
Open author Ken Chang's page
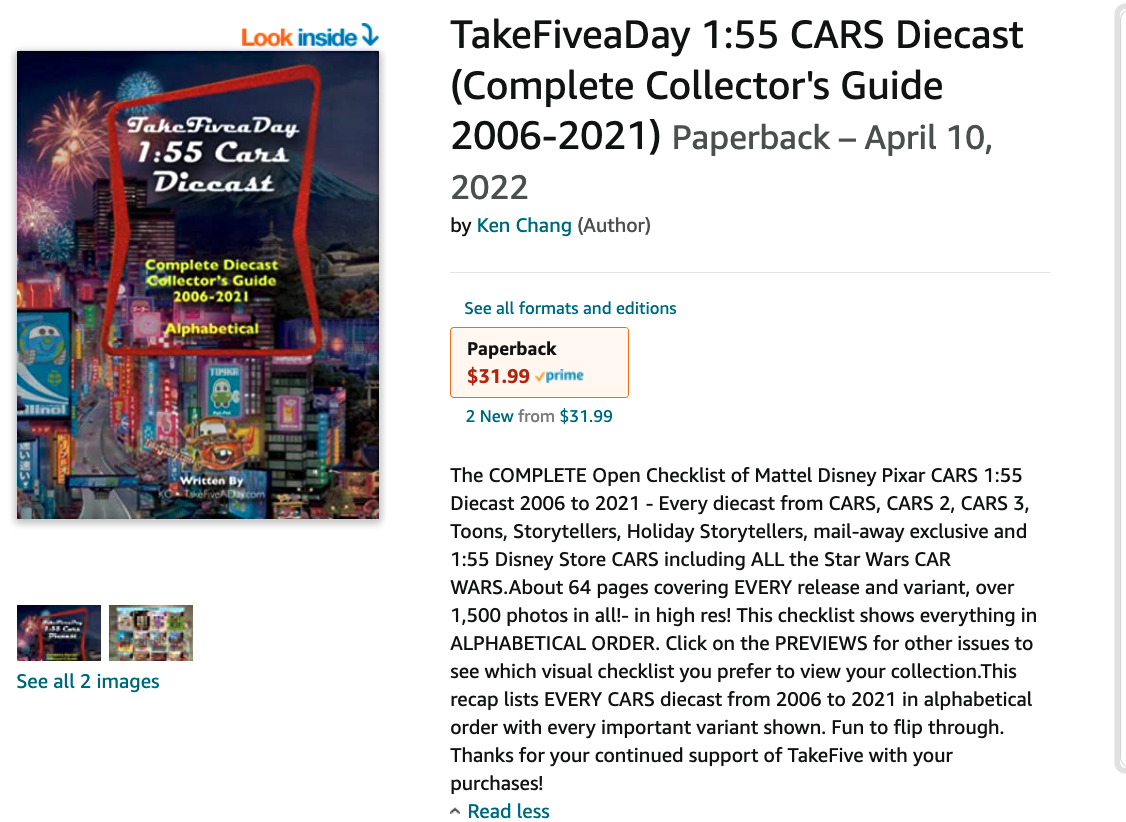[524, 225]
